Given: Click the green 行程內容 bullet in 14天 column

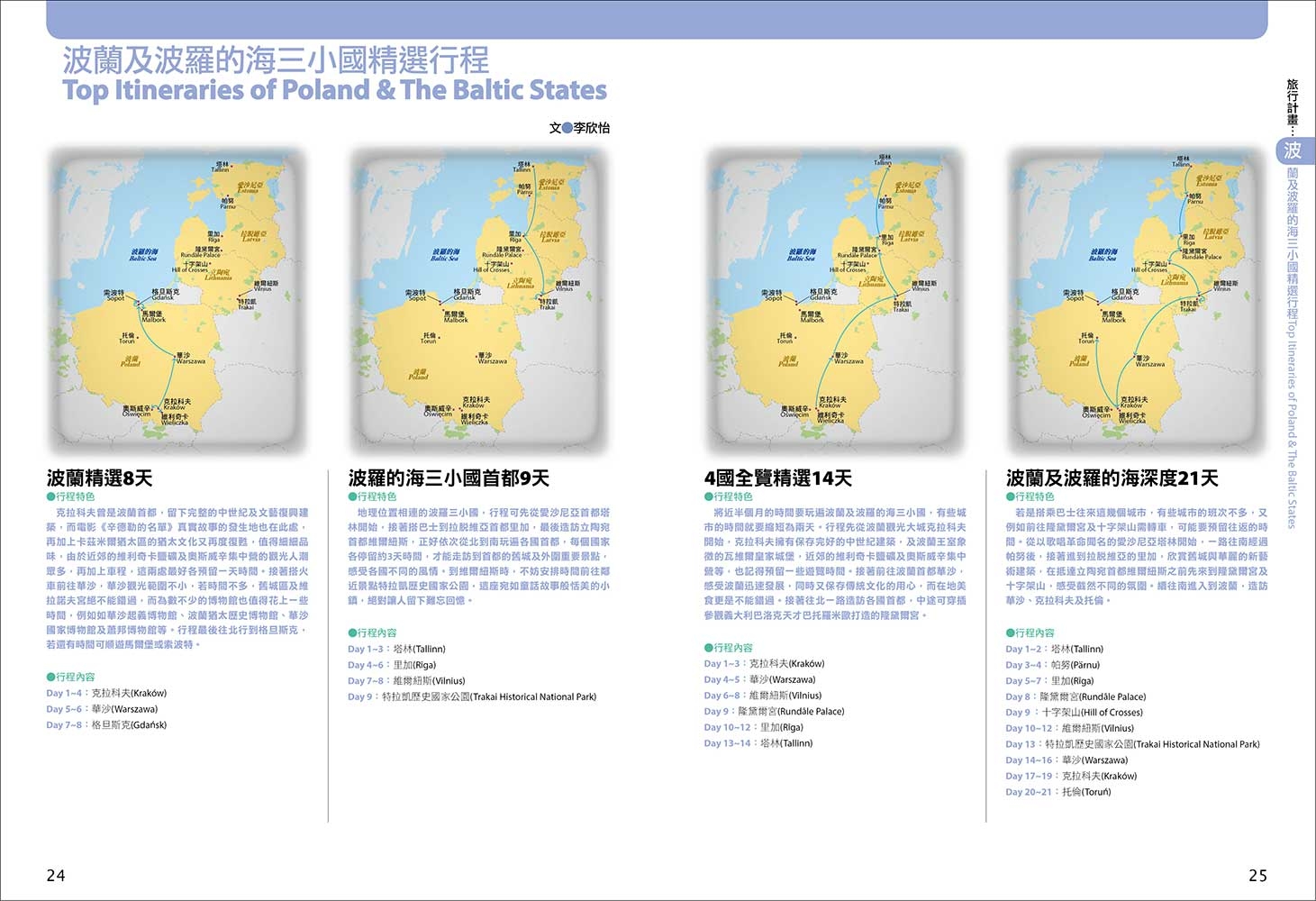Looking at the screenshot, I should [x=708, y=647].
